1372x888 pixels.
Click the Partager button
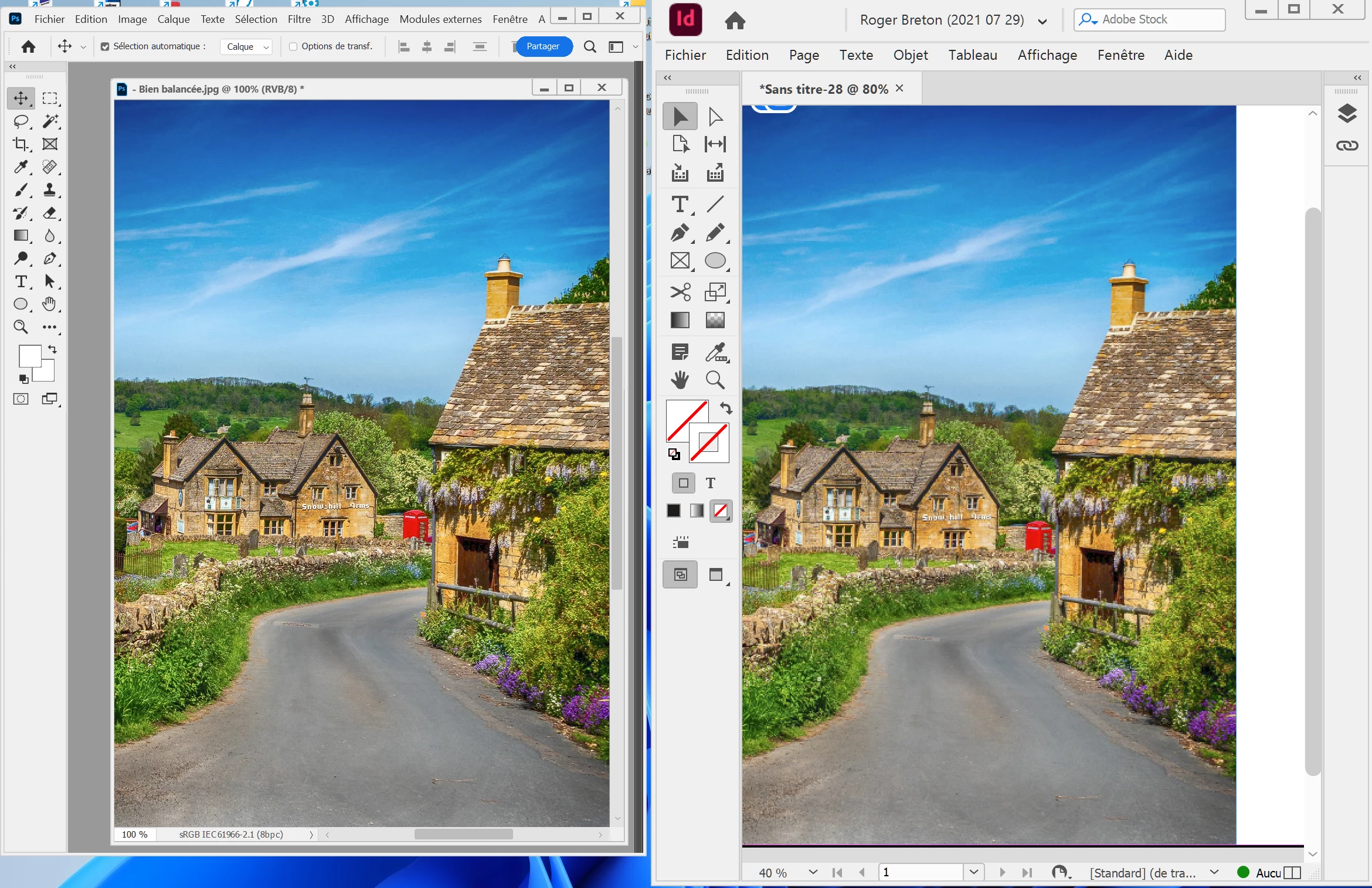coord(542,46)
